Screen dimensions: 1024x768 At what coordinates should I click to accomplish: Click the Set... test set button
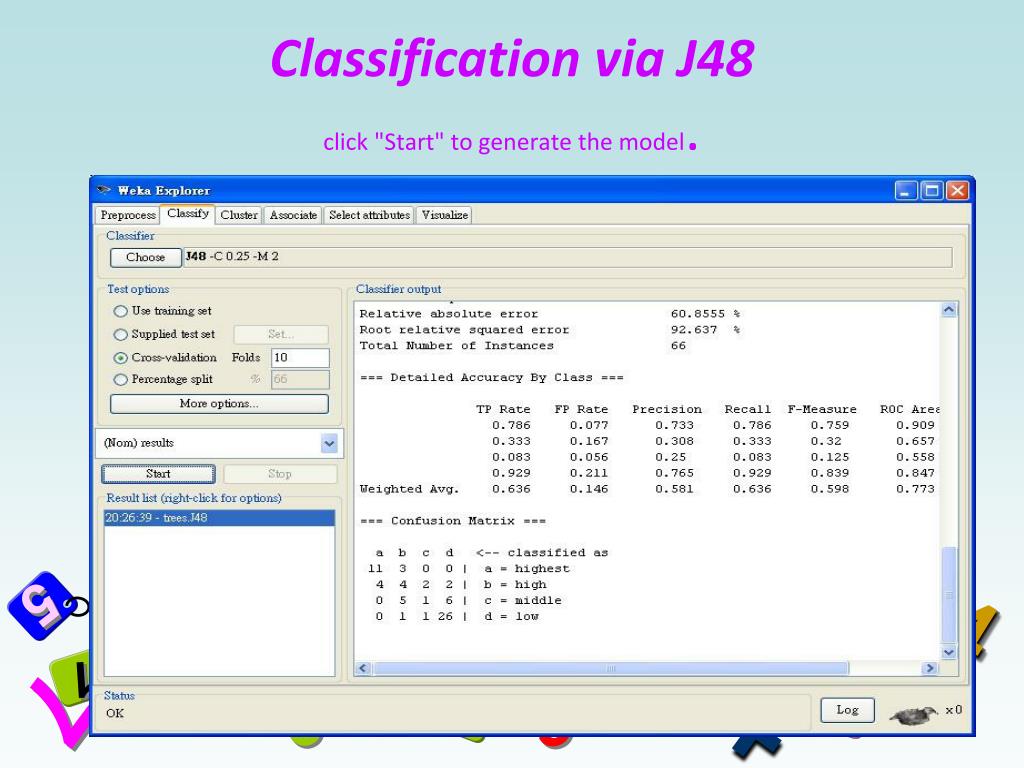(x=281, y=334)
